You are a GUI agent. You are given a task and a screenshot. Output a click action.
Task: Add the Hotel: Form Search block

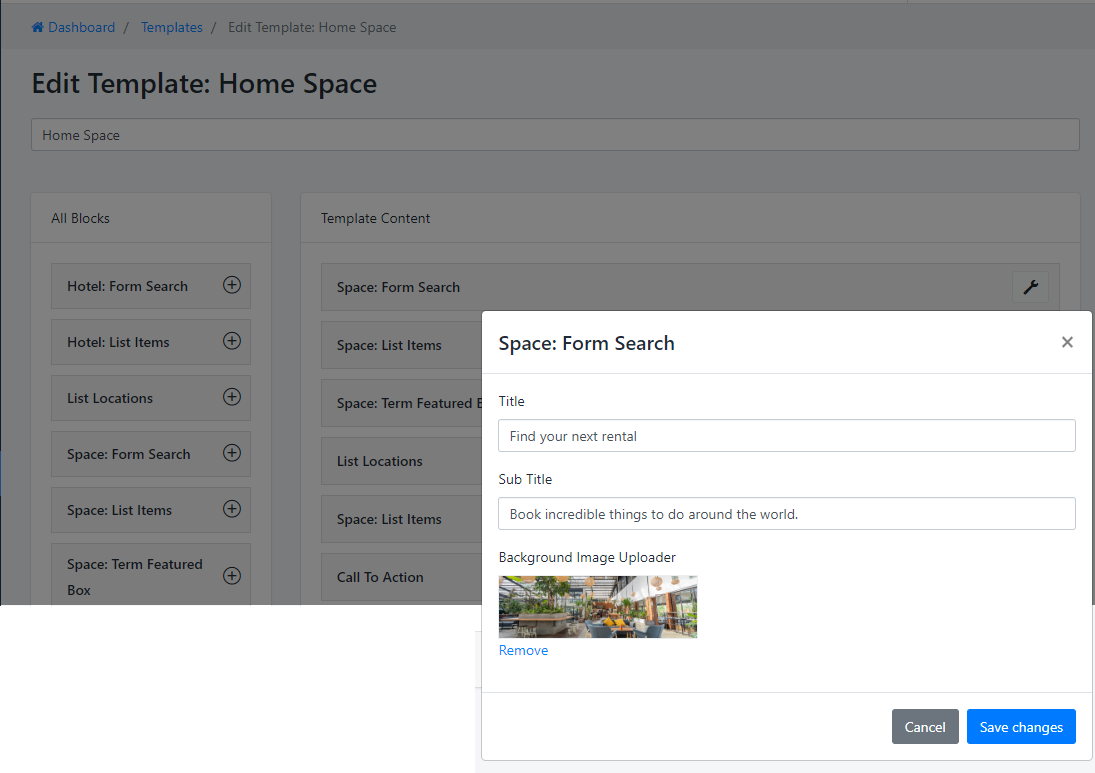coord(231,285)
